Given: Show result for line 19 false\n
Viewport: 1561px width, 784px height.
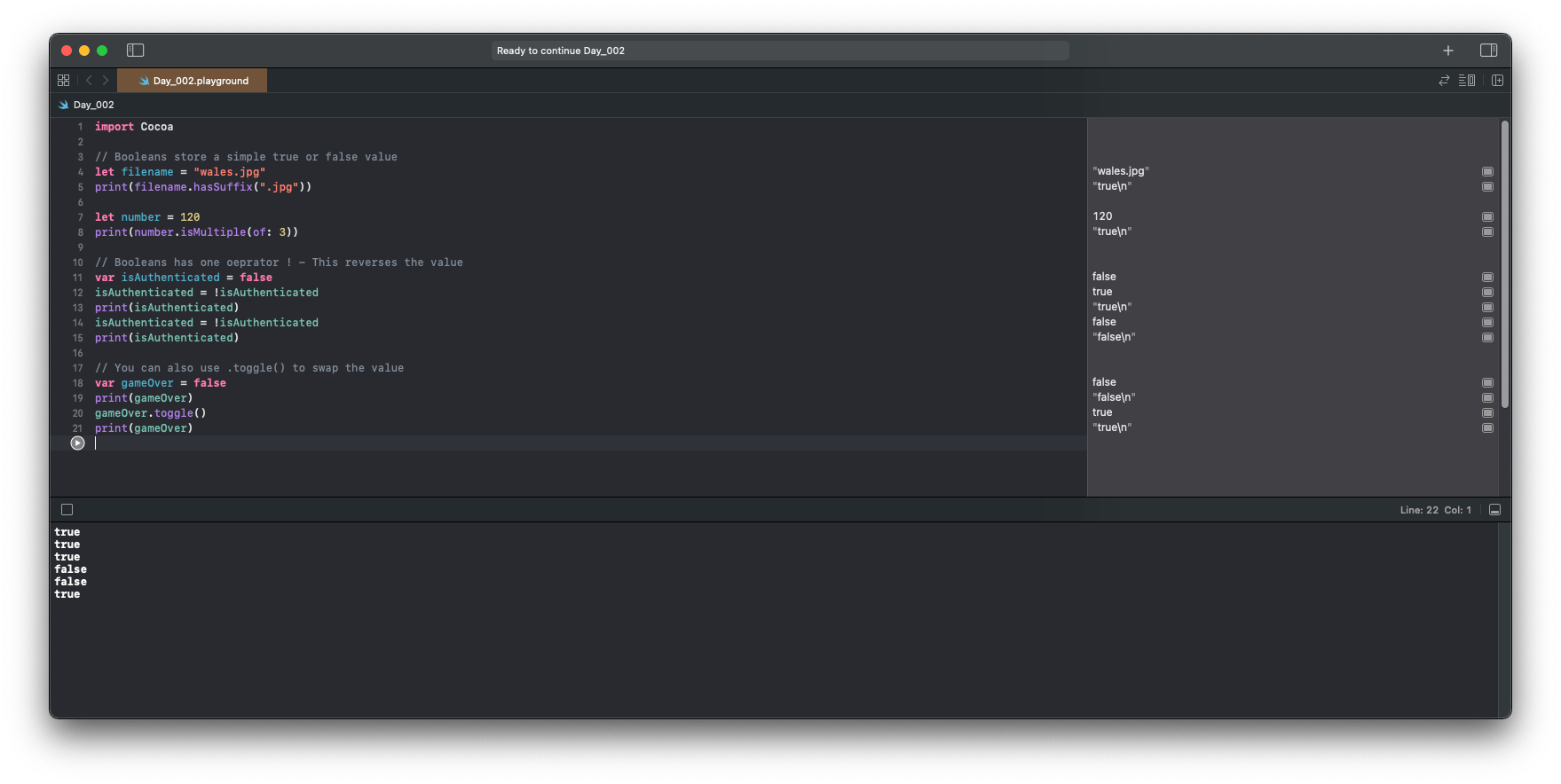Looking at the screenshot, I should coord(1487,397).
